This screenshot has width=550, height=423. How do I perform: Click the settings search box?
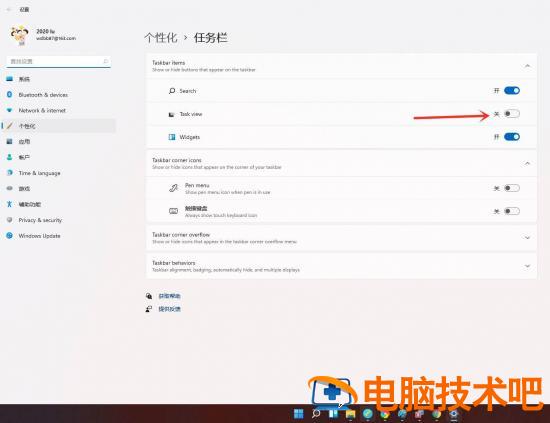coord(58,61)
